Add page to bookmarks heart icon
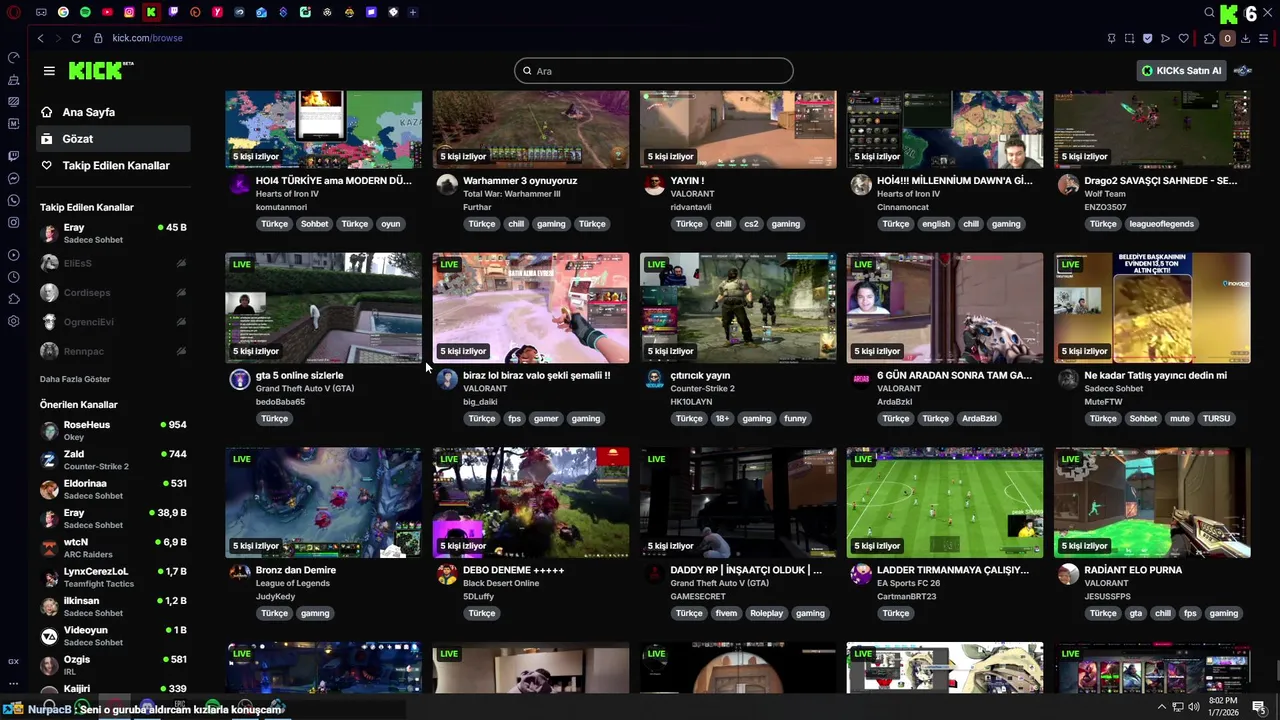1280x720 pixels. tap(1184, 38)
